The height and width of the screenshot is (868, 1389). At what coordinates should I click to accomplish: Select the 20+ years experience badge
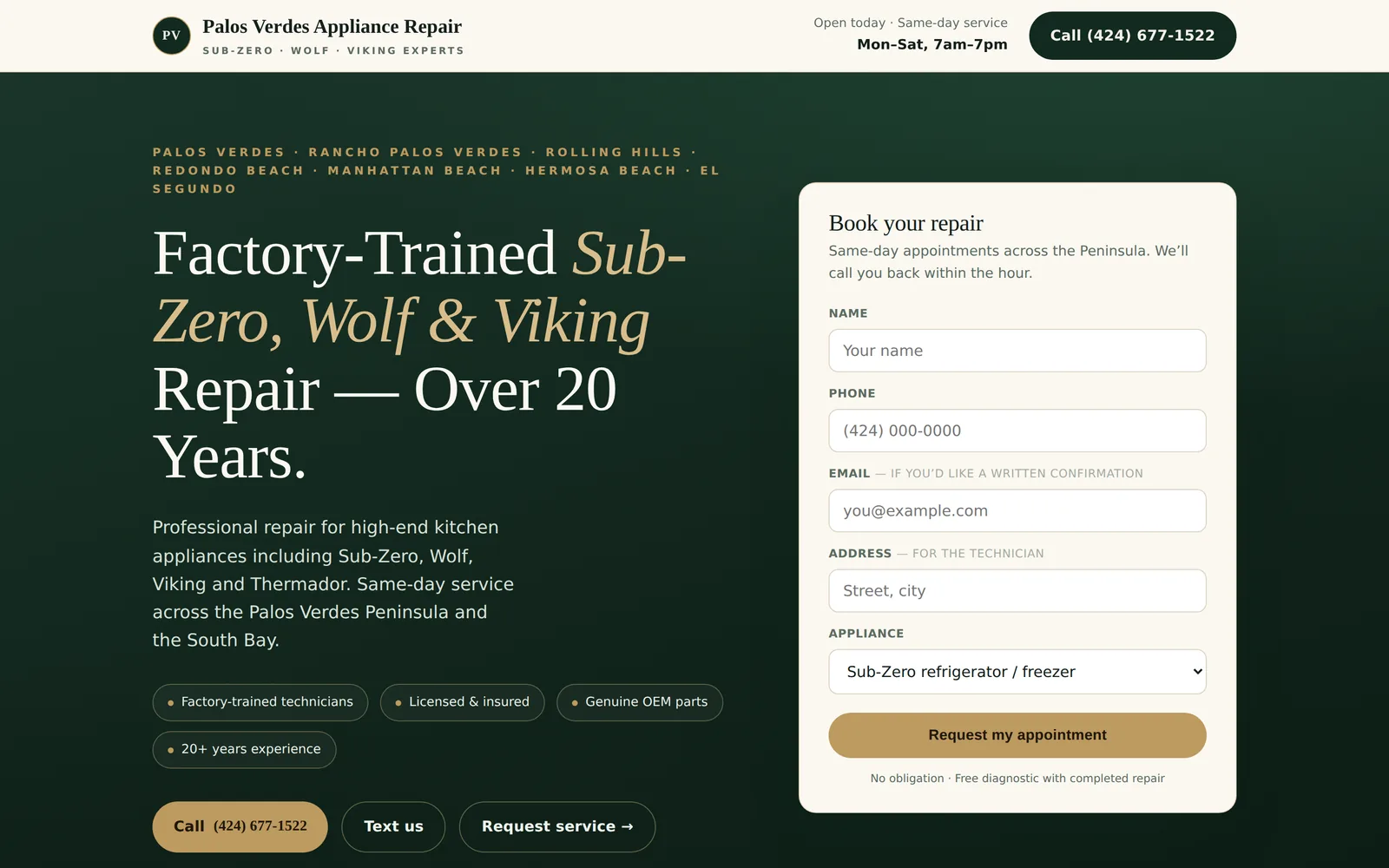tap(244, 749)
